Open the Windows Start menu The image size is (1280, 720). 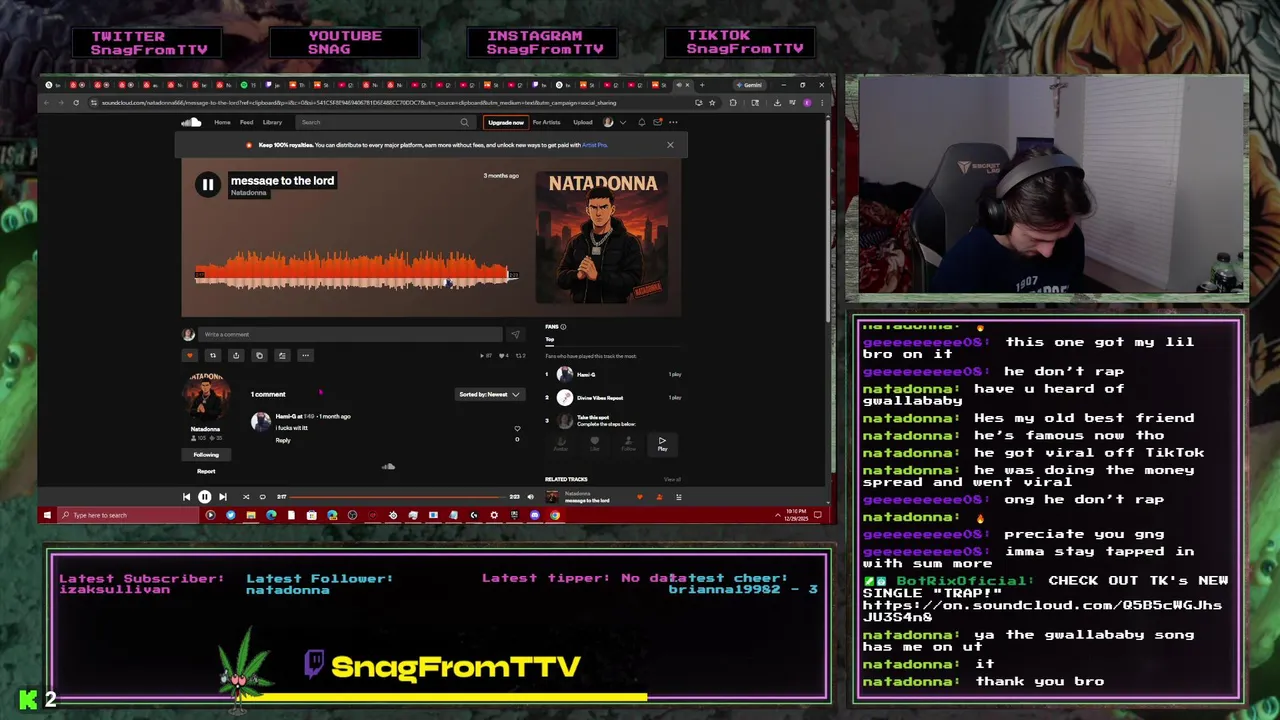tap(46, 515)
